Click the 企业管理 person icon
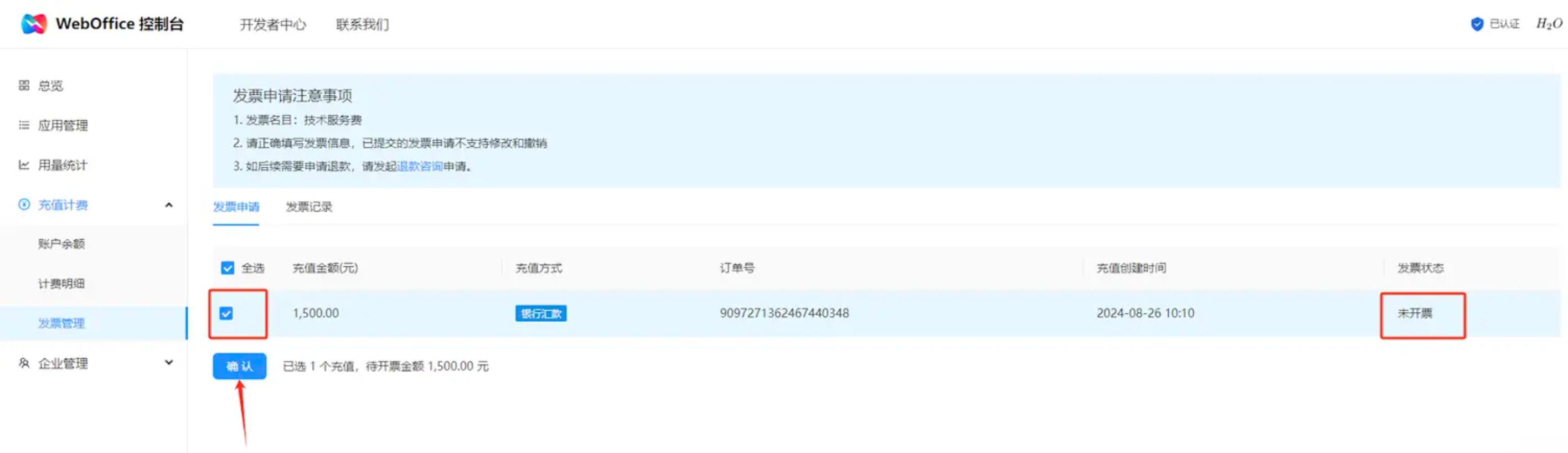This screenshot has width=1568, height=453. pyautogui.click(x=24, y=363)
